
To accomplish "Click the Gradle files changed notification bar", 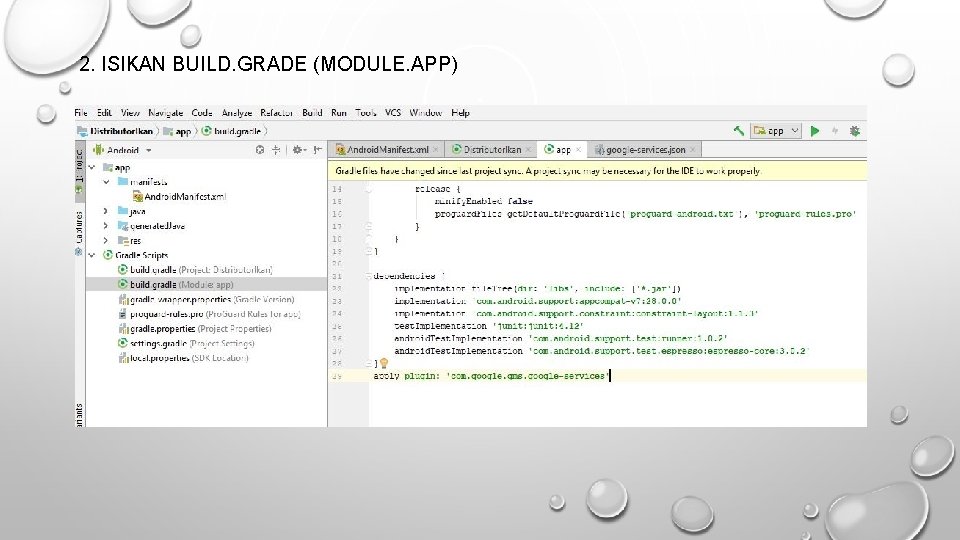I will (598, 171).
